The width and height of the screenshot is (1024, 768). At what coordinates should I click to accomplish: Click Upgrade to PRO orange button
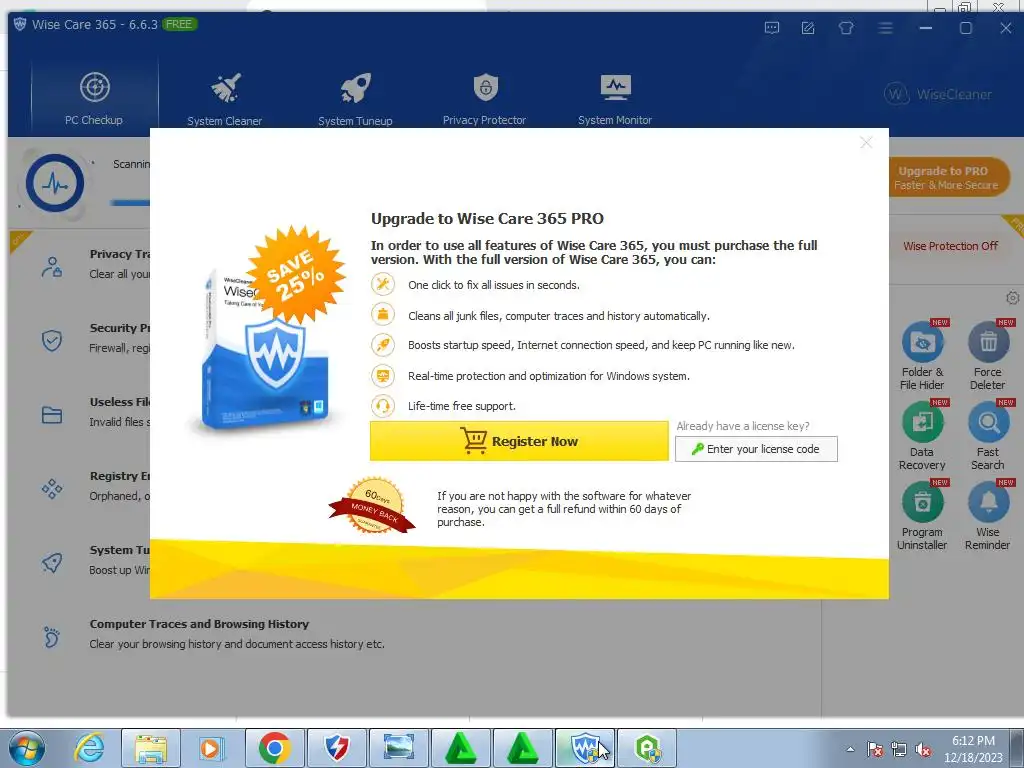pos(946,177)
